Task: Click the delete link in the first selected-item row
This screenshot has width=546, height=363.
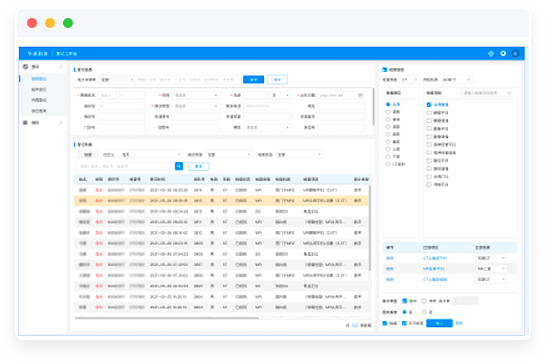Action: (390, 258)
